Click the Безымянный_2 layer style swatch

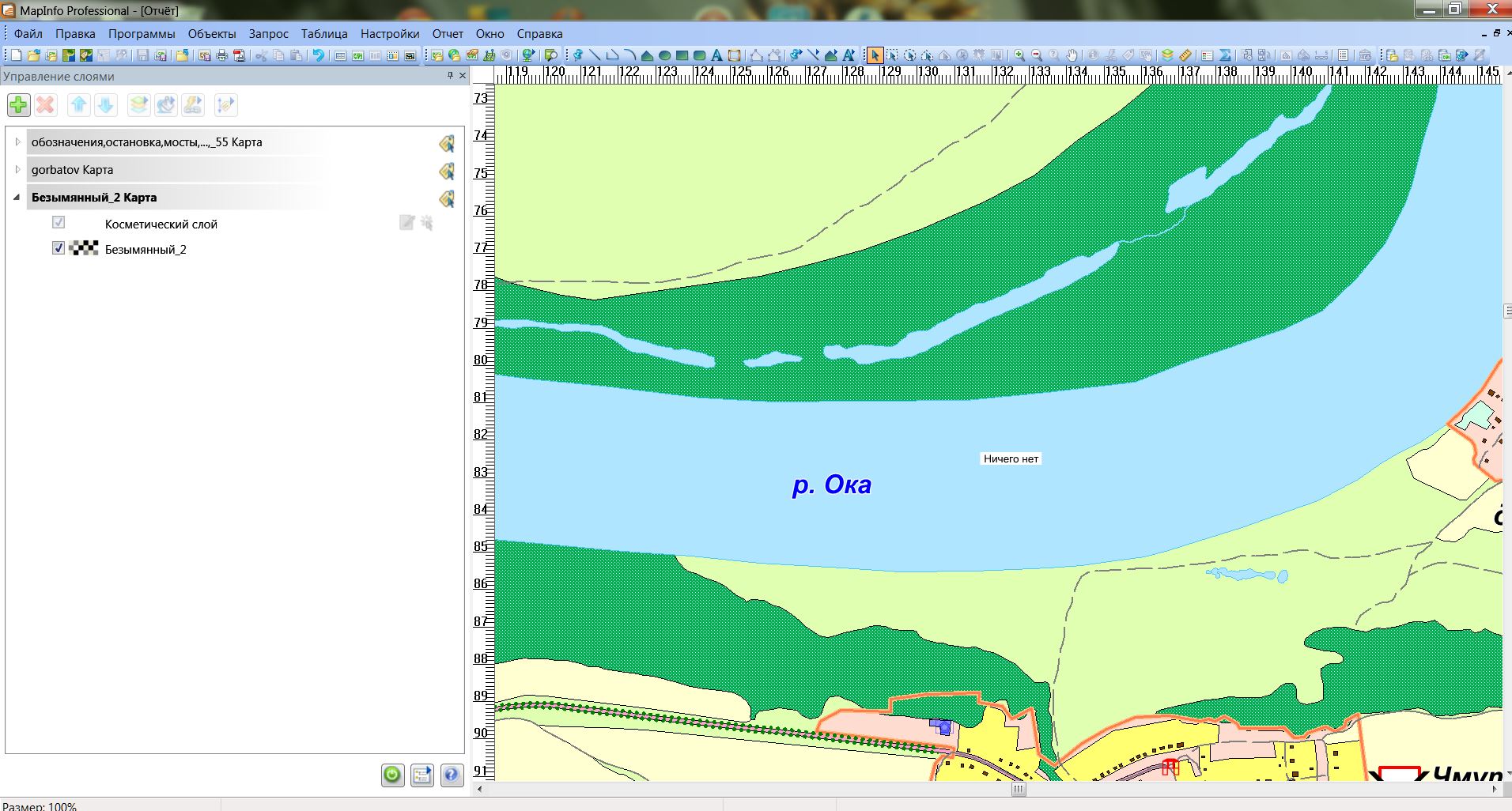tap(84, 248)
